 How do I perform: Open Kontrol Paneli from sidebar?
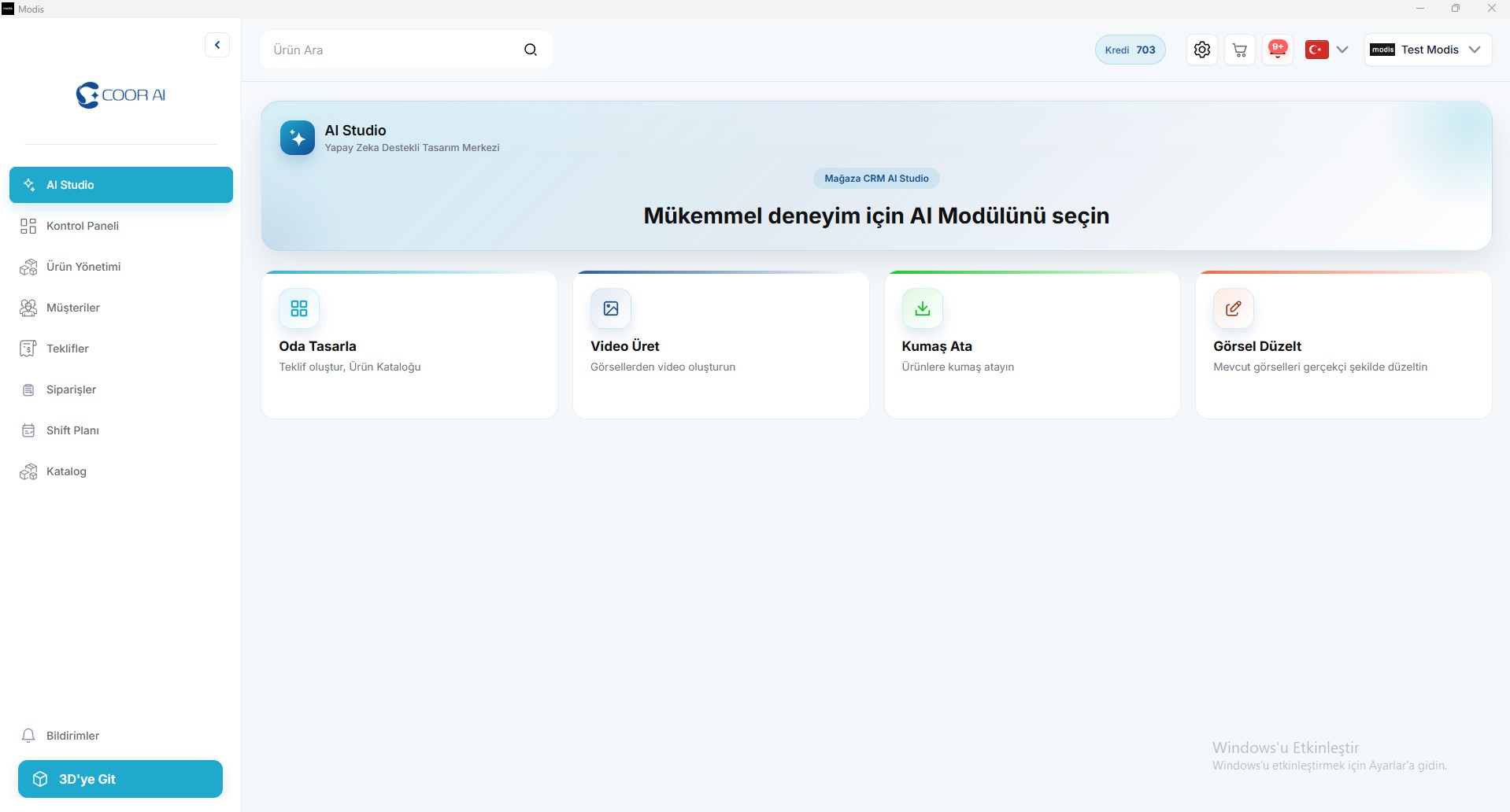[x=121, y=226]
